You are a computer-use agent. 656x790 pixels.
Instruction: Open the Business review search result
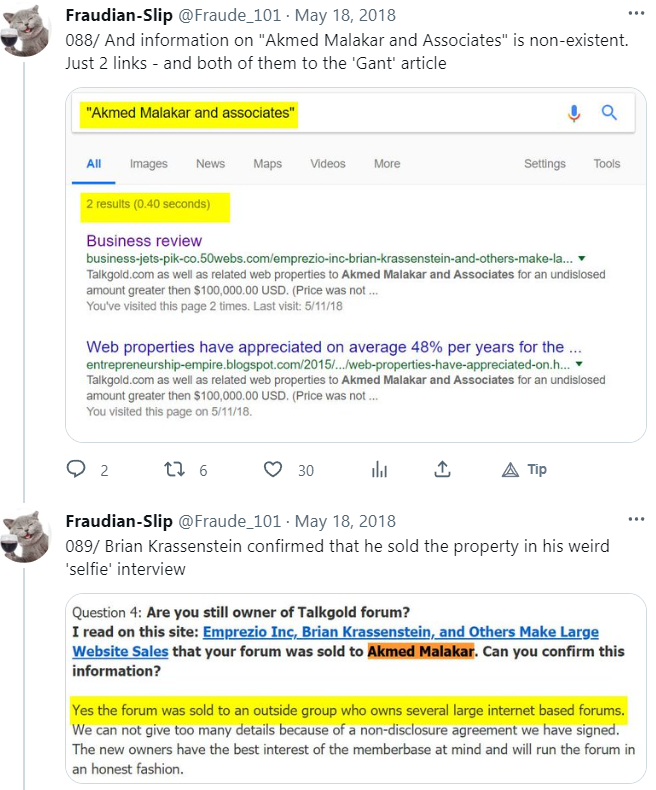(144, 240)
